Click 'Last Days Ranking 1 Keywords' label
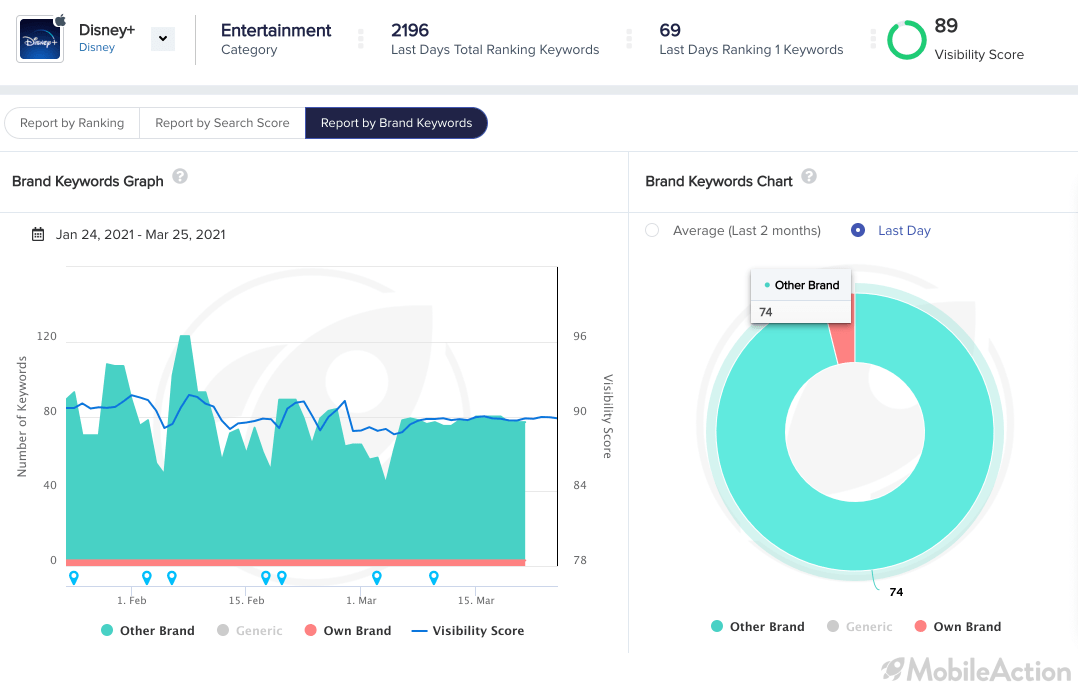The width and height of the screenshot is (1078, 685). point(751,50)
